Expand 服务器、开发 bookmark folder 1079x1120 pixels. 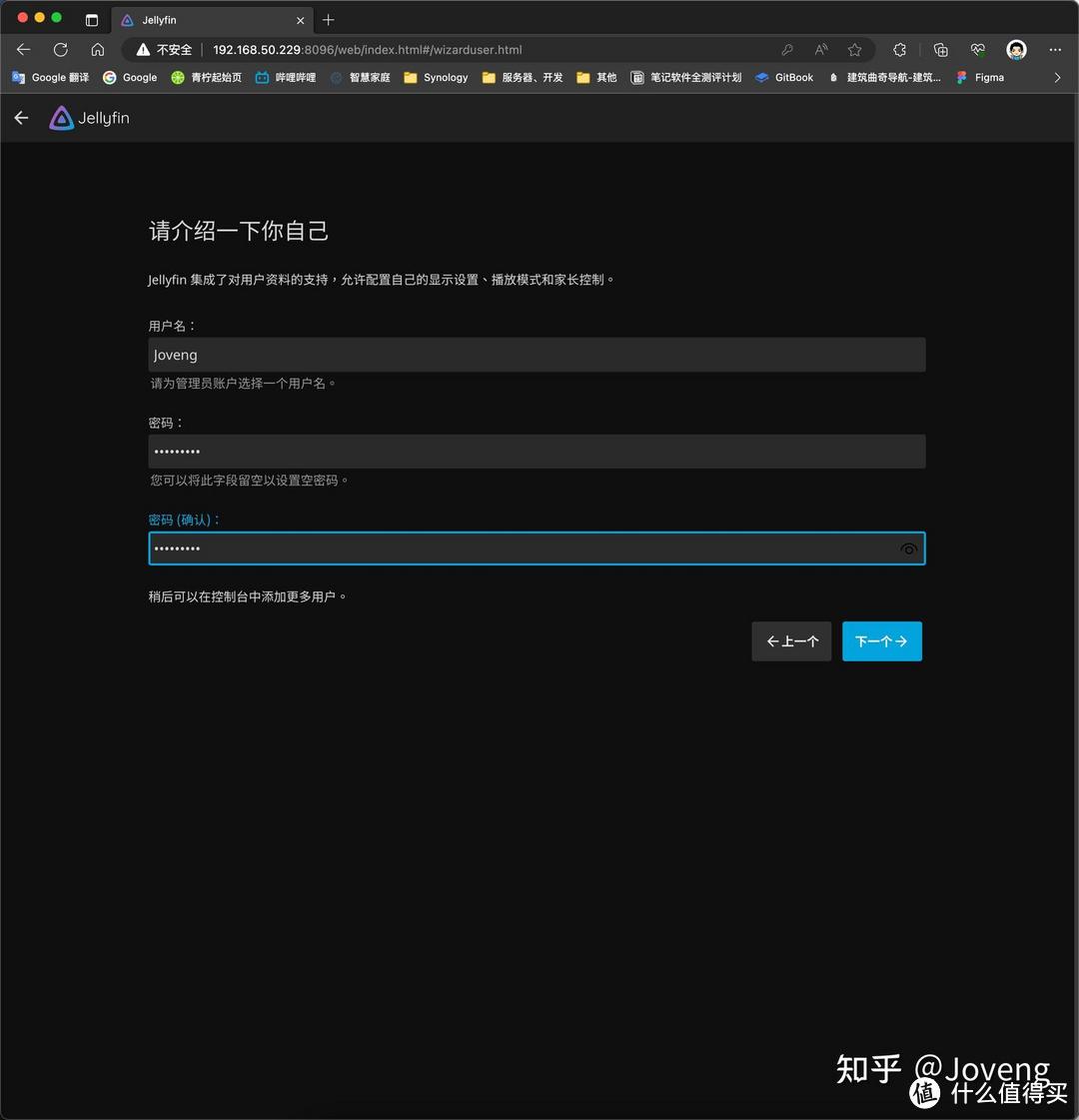click(x=522, y=77)
